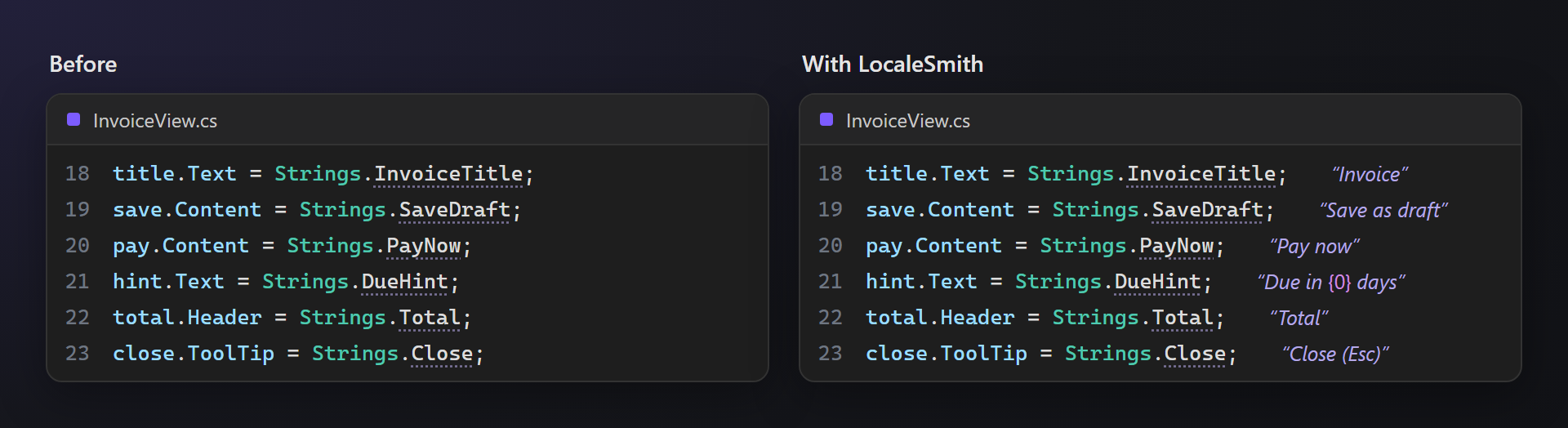
Task: Click line number 20 in Before panel
Action: (78, 246)
